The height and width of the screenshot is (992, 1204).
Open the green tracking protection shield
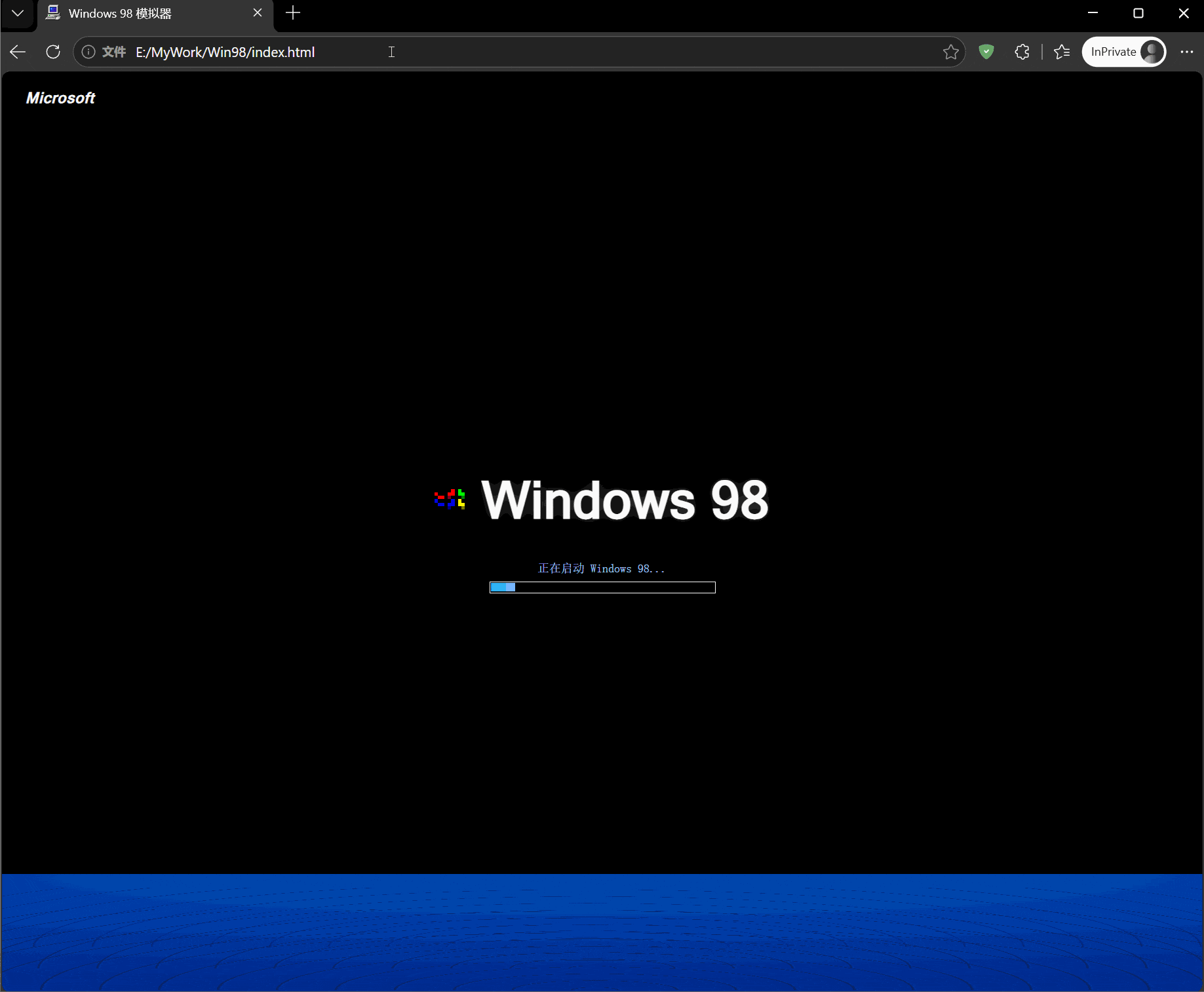[986, 52]
